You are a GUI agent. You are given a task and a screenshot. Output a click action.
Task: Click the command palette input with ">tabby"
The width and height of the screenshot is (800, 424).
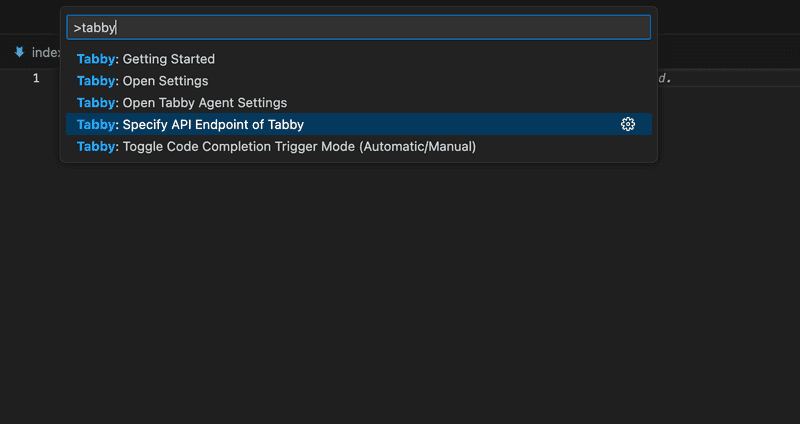(x=358, y=28)
